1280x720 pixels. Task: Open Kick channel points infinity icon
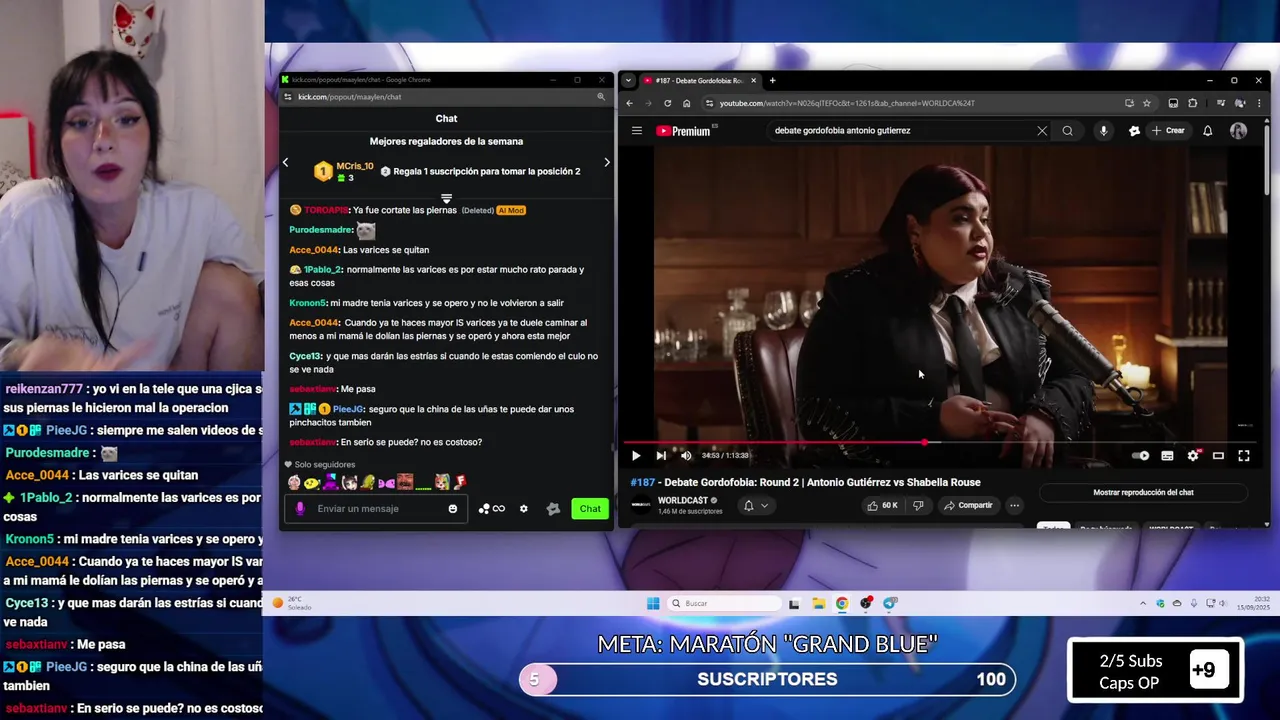tap(498, 509)
